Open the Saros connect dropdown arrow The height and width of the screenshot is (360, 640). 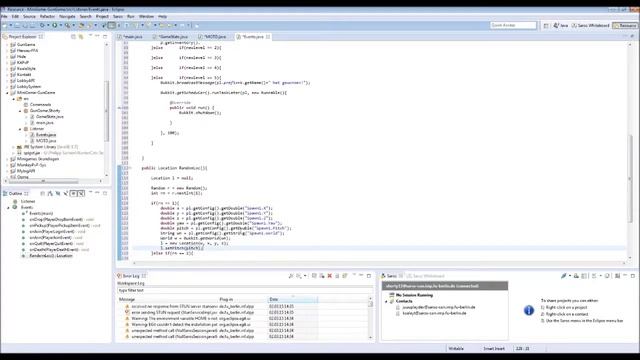click(570, 276)
